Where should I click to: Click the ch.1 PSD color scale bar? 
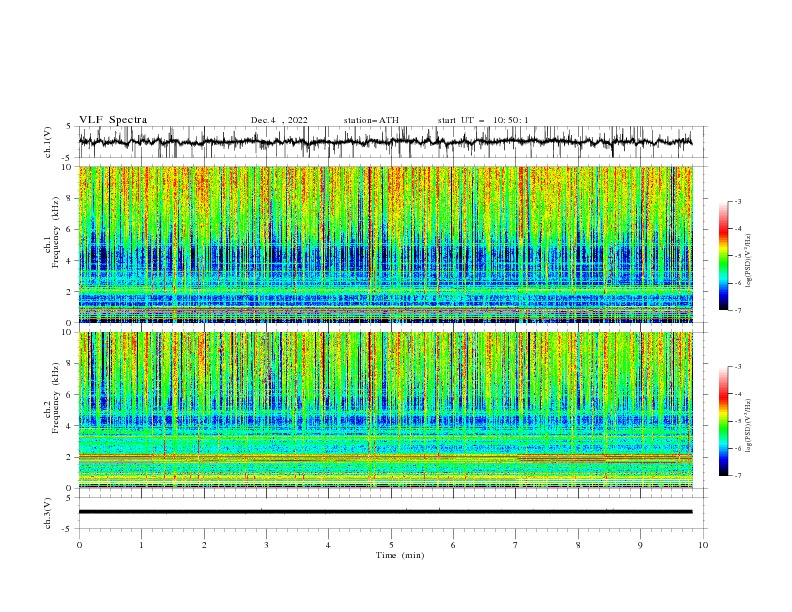tap(723, 256)
